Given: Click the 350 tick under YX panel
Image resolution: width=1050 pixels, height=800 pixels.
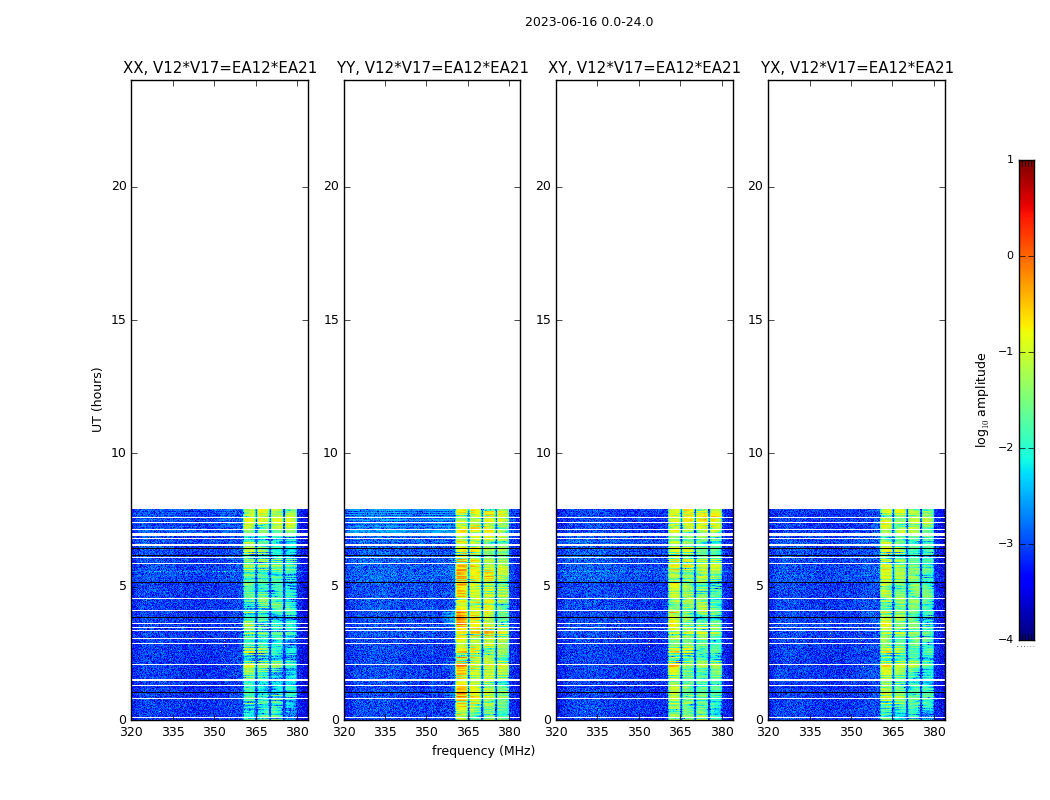Looking at the screenshot, I should pyautogui.click(x=851, y=732).
